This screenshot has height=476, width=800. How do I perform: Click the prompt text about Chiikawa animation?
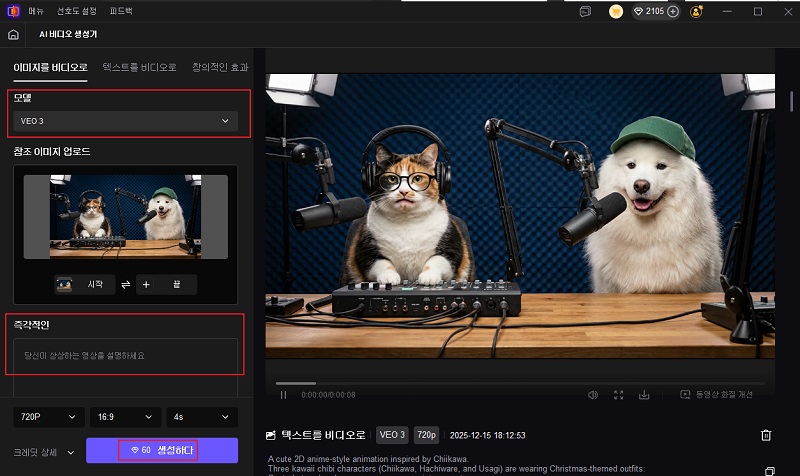456,464
